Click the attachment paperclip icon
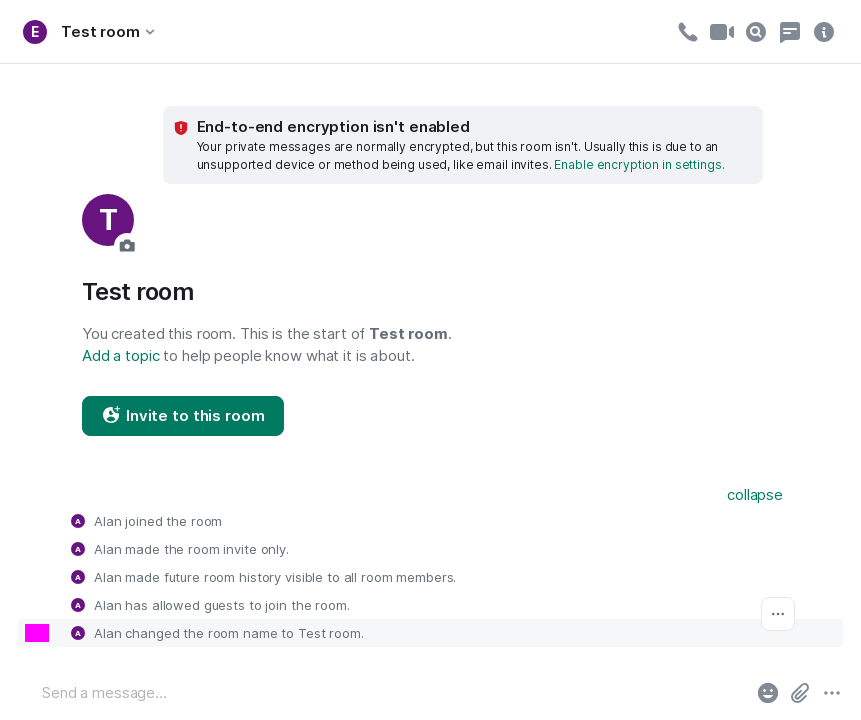This screenshot has height=720, width=861. (x=800, y=693)
